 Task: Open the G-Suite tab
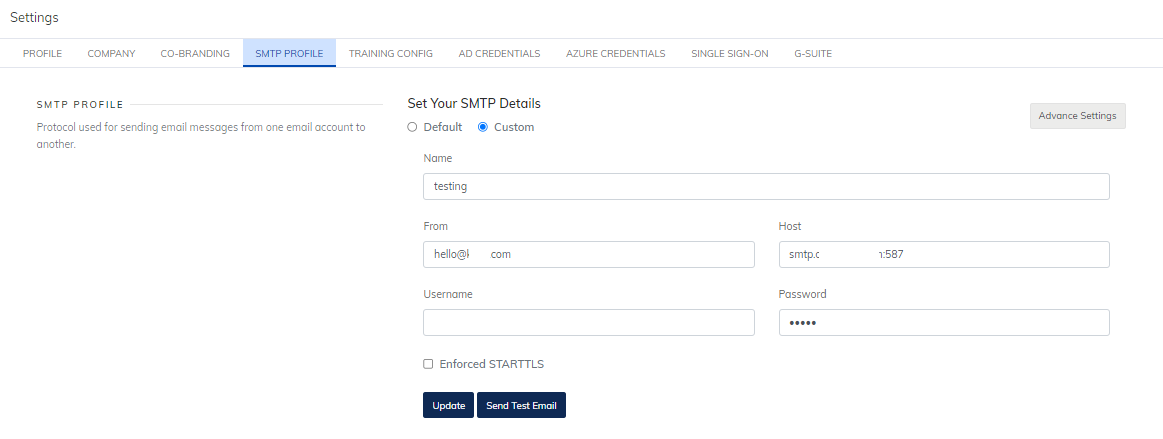tap(813, 53)
